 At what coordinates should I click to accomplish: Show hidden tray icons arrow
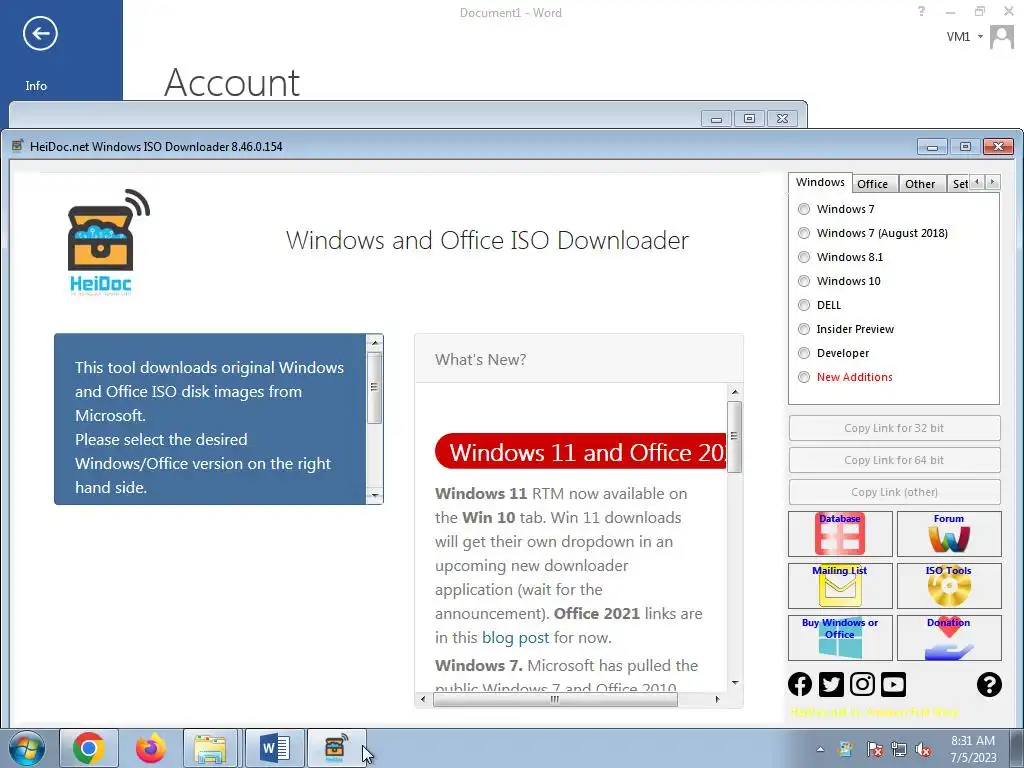click(820, 749)
